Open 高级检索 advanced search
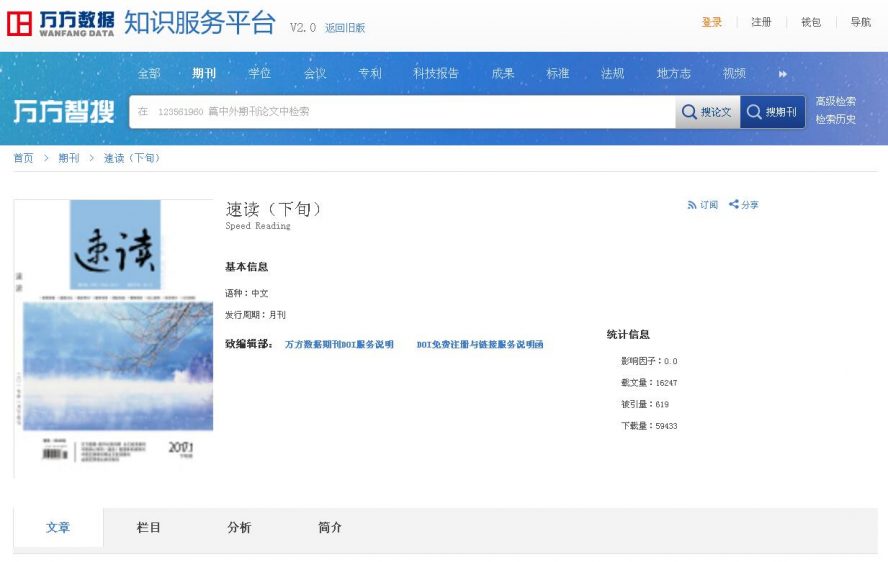Viewport: 888px width, 562px height. click(835, 101)
